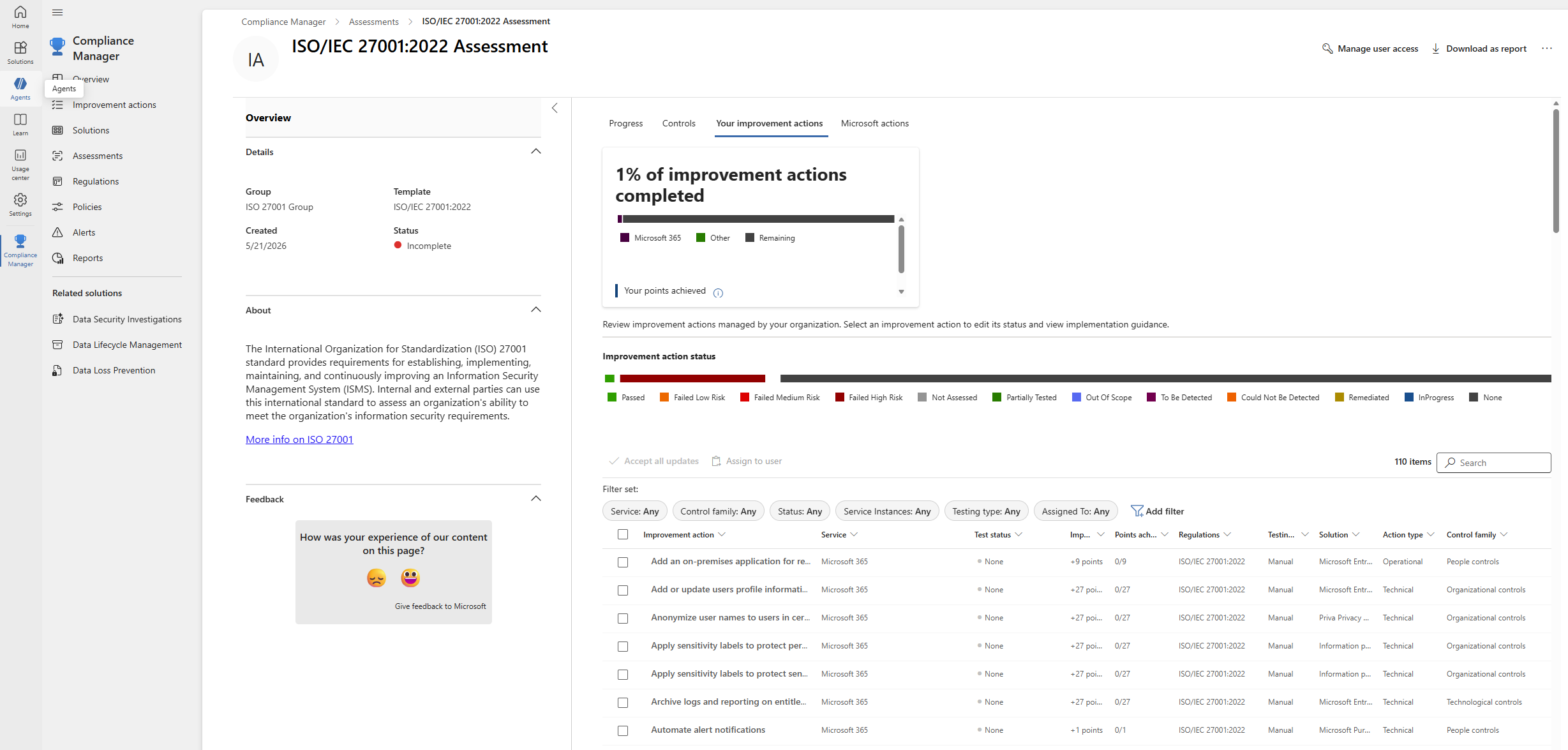Image resolution: width=1568 pixels, height=750 pixels.
Task: Check the row 'Automate alert notifications'
Action: coord(623,731)
